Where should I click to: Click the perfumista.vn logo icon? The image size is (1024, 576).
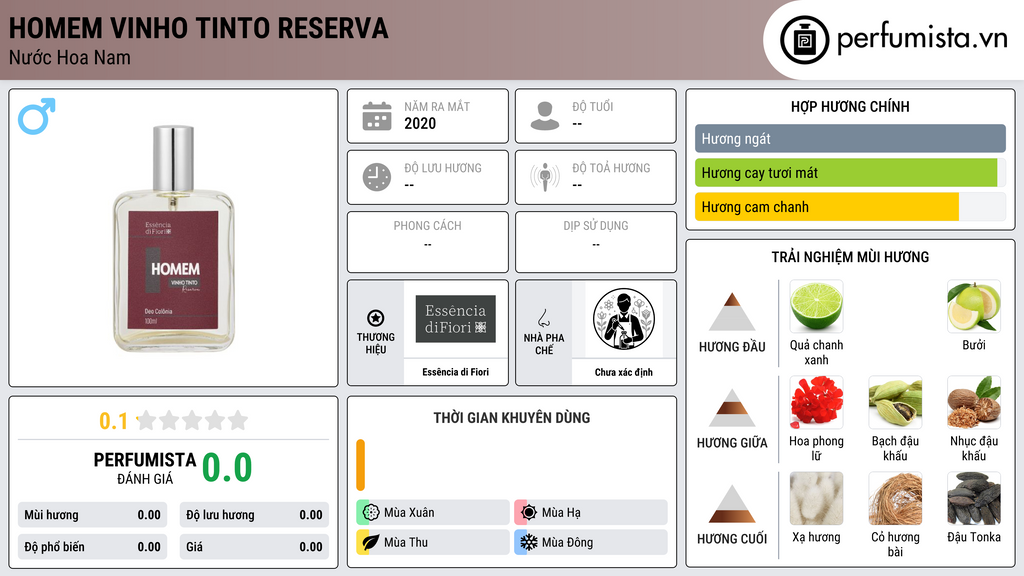[x=804, y=40]
